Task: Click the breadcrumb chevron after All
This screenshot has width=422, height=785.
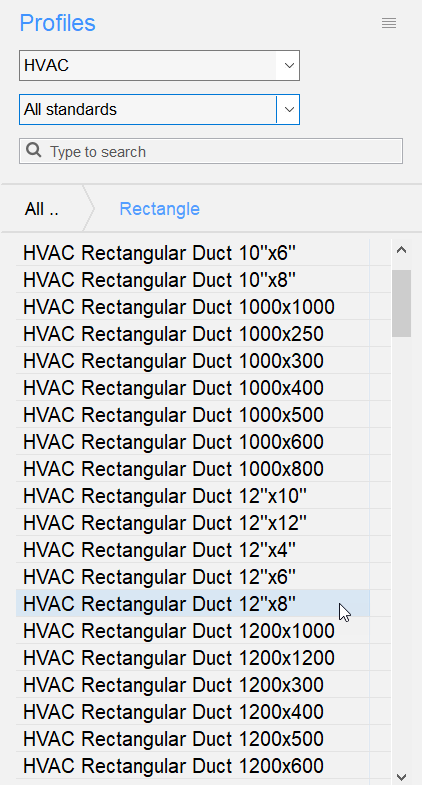Action: coord(89,208)
